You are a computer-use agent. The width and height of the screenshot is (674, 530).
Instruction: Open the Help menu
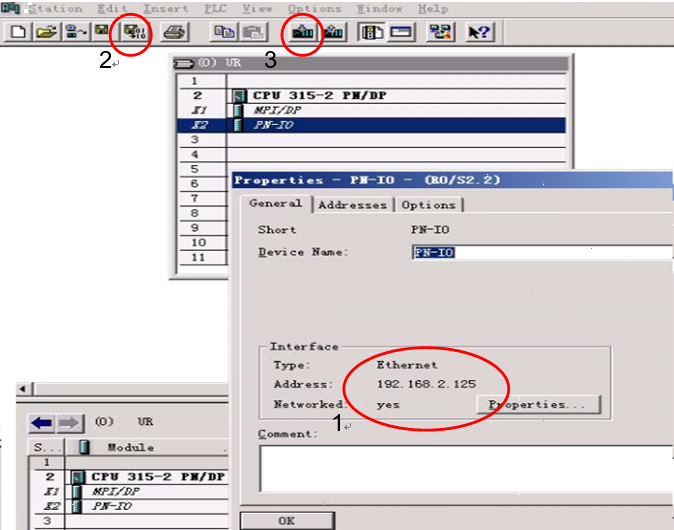433,9
